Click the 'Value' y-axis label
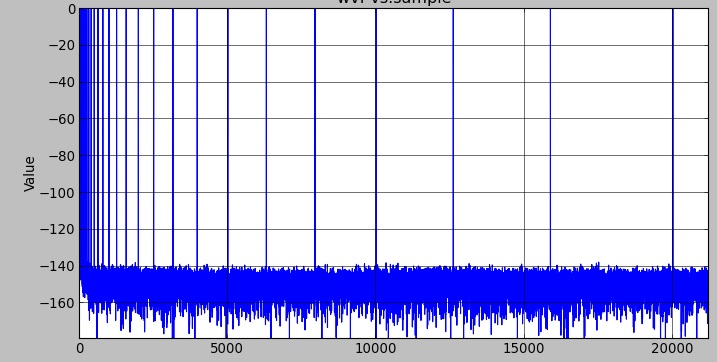The height and width of the screenshot is (362, 717). pyautogui.click(x=29, y=174)
